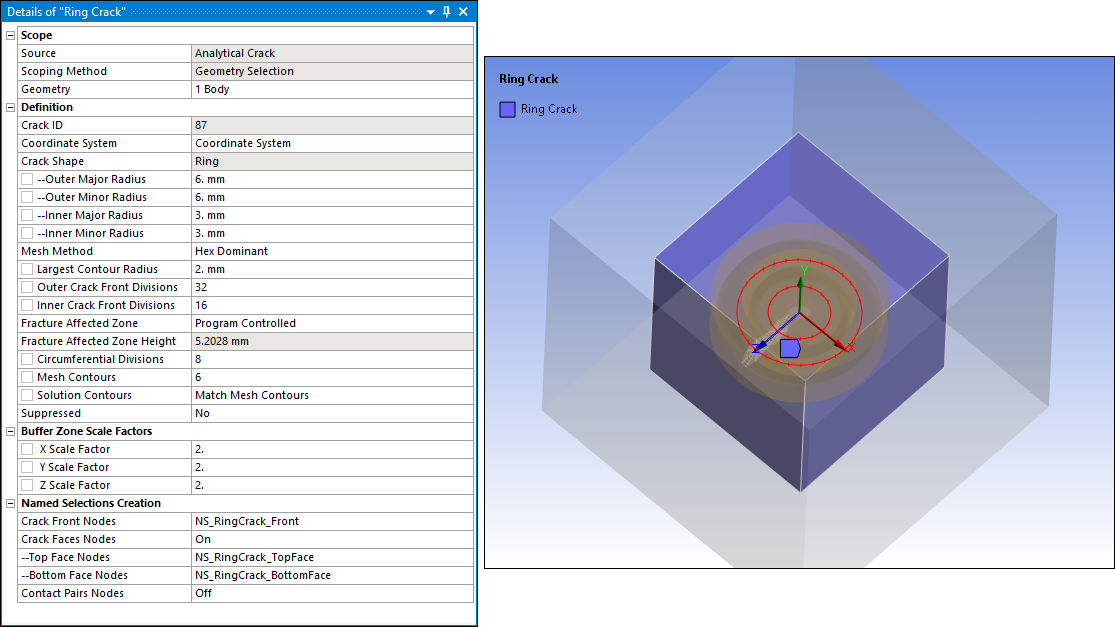Click the pin icon in Details panel header
Screen dimensions: 1115x627
pyautogui.click(x=446, y=11)
